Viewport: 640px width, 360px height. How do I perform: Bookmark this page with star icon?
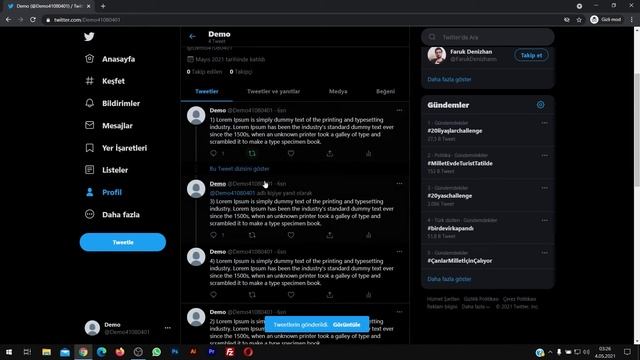(x=579, y=20)
